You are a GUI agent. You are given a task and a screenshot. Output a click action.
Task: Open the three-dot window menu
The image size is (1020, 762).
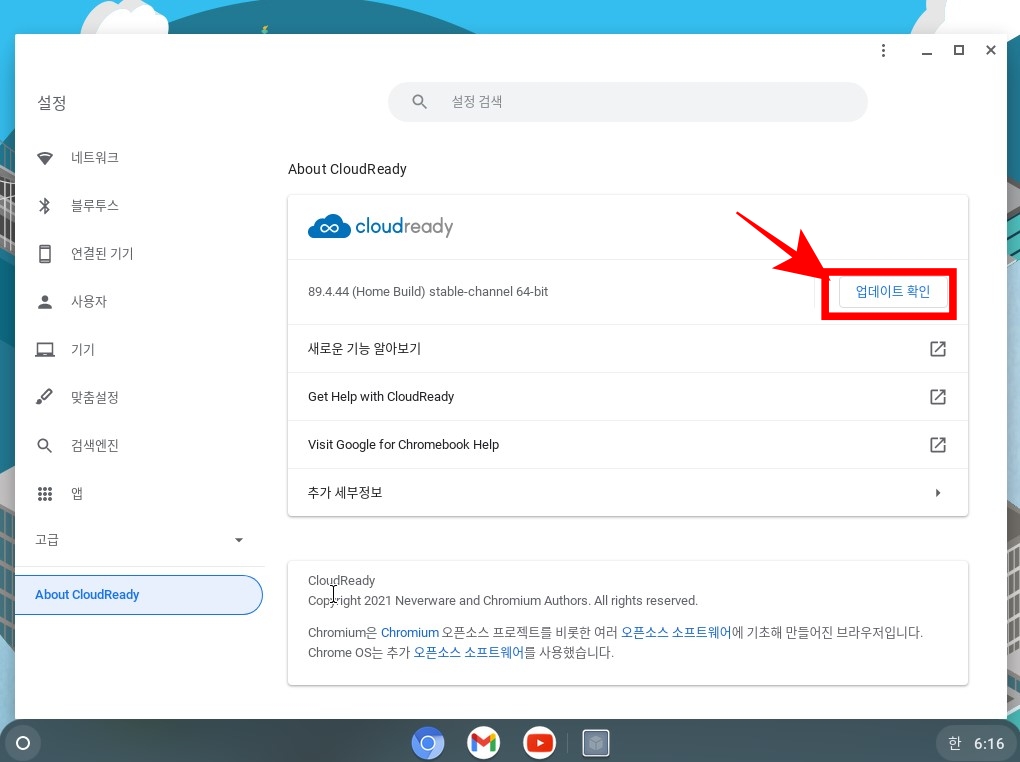pos(883,50)
